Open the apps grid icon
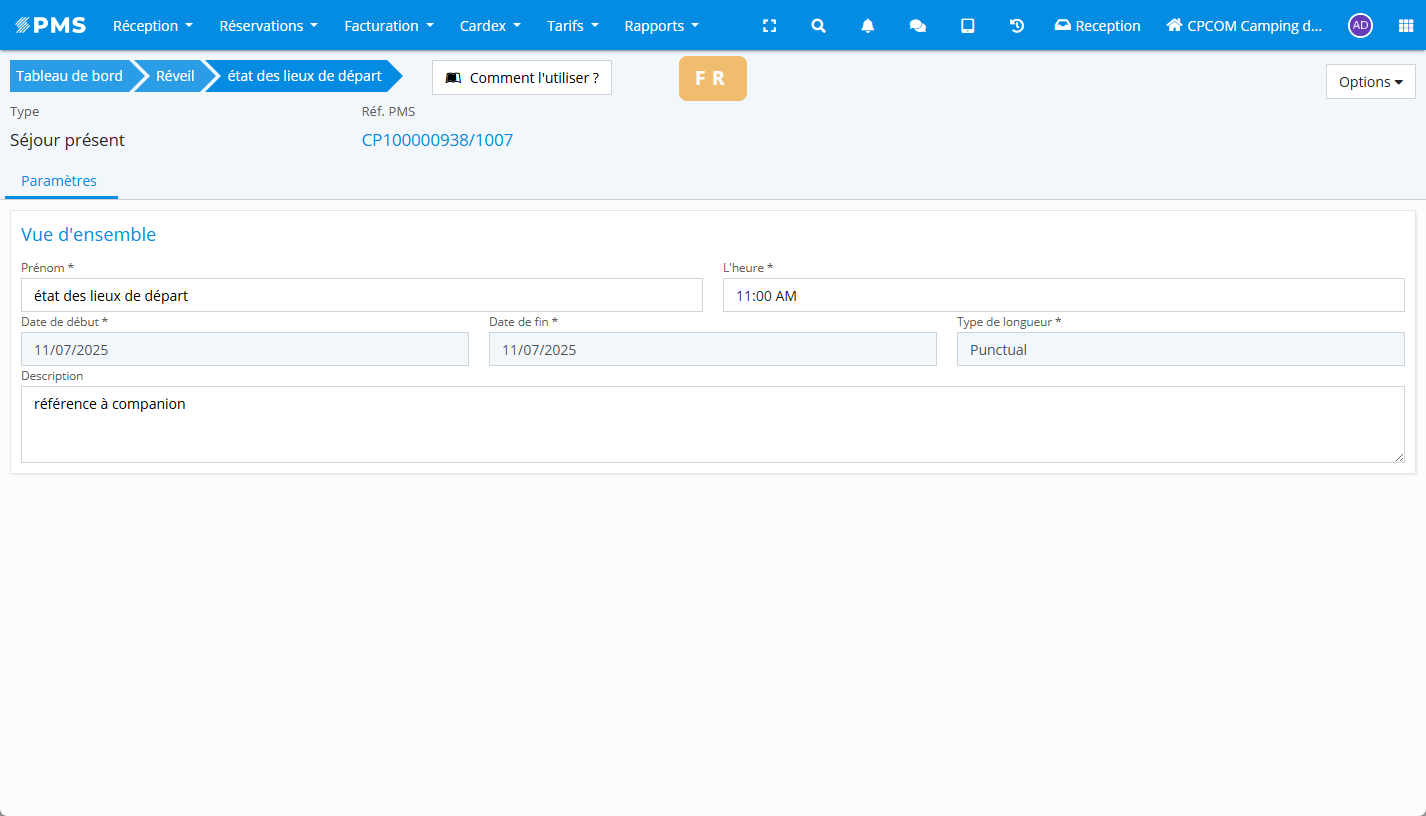This screenshot has width=1426, height=816. (x=1405, y=26)
